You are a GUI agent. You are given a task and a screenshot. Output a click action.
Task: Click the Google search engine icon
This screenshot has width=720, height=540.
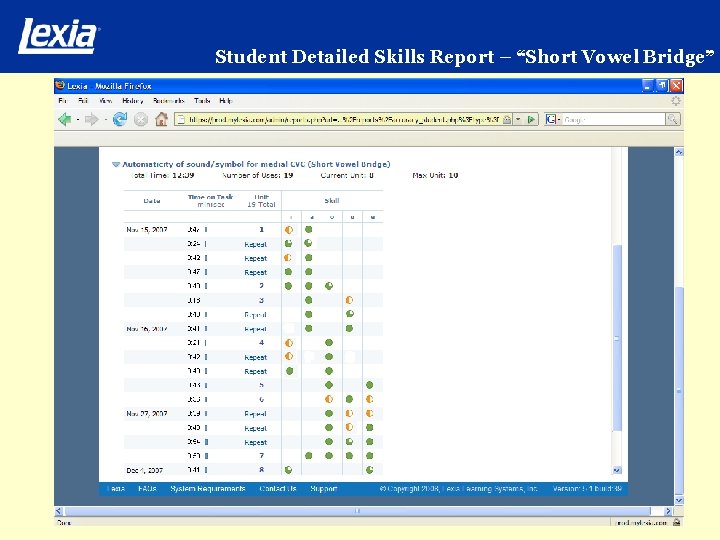point(551,119)
